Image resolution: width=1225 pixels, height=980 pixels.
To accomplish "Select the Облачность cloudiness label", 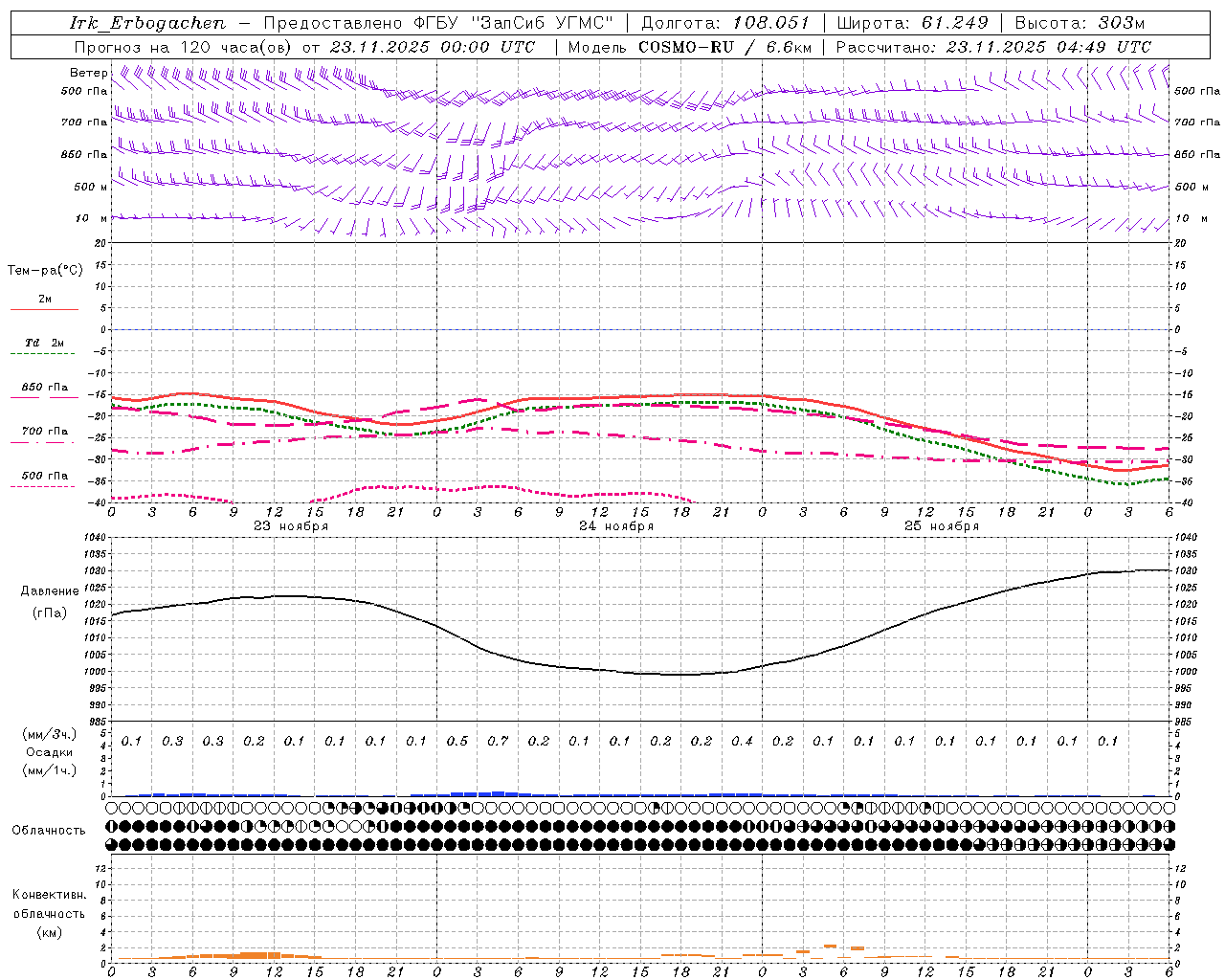I will [x=49, y=830].
